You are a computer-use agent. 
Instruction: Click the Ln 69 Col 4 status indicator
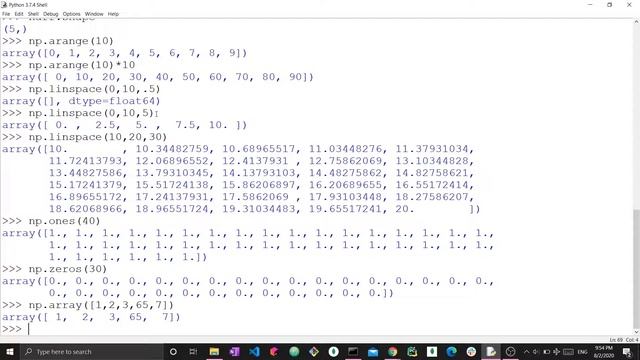[x=624, y=340]
